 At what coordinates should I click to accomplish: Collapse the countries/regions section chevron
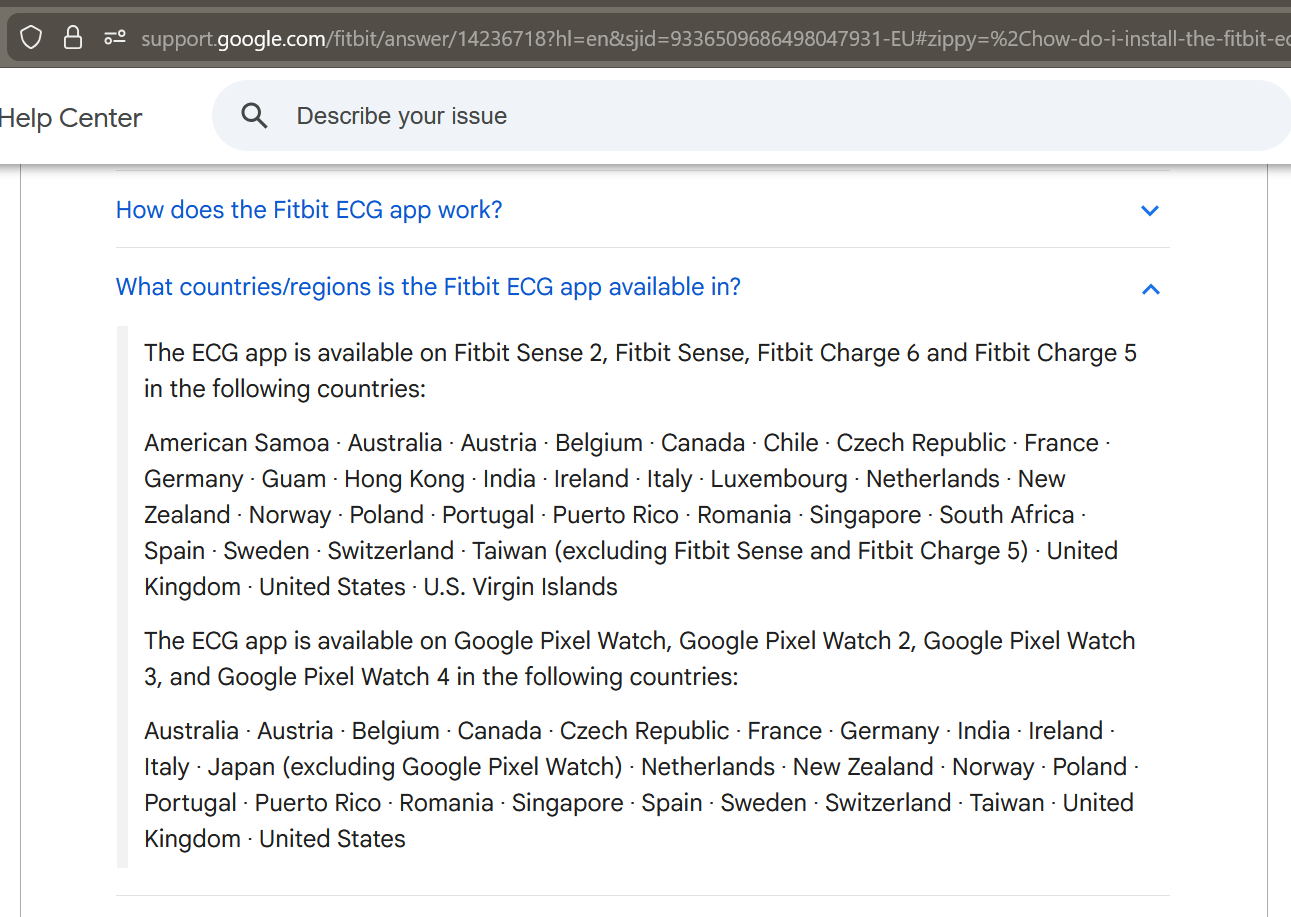click(x=1150, y=289)
